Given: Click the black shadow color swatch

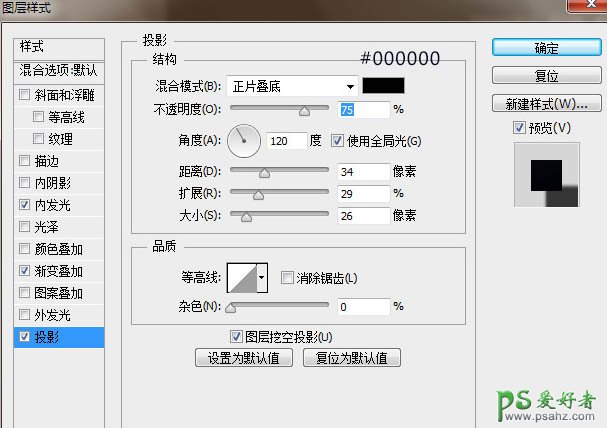Looking at the screenshot, I should coord(384,86).
